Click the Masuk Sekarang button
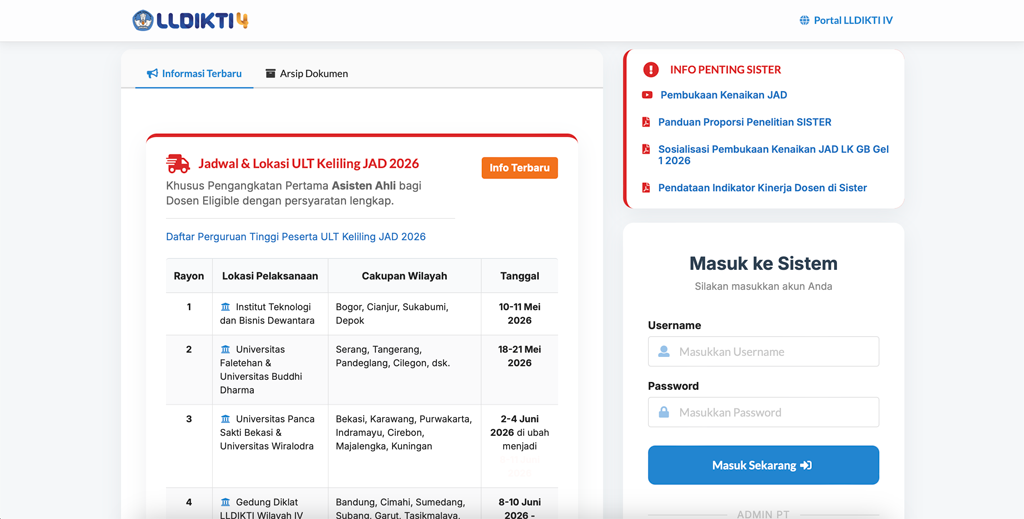Screen dimensions: 1024x519 click(763, 465)
